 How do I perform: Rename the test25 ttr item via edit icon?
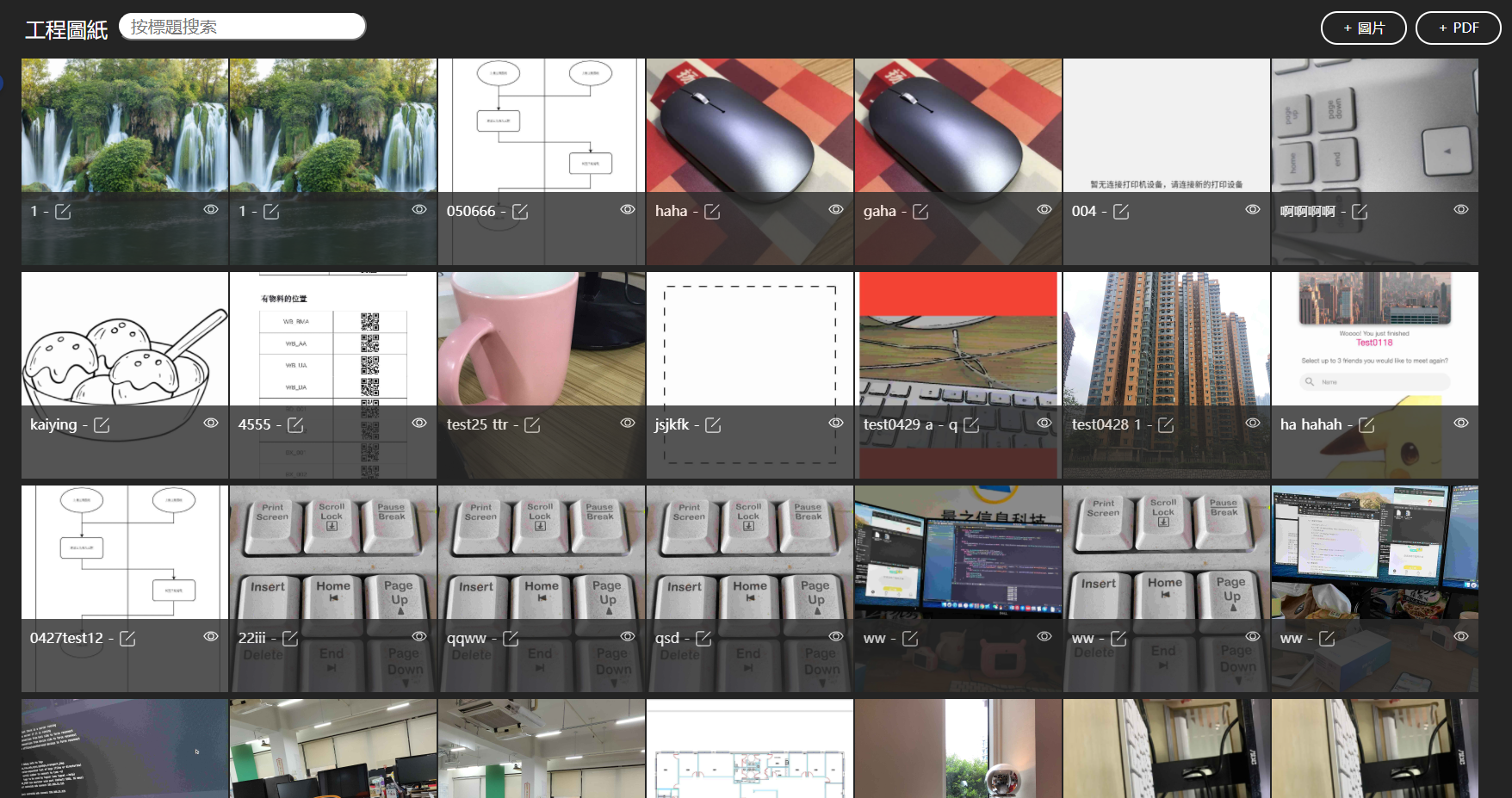tap(532, 424)
